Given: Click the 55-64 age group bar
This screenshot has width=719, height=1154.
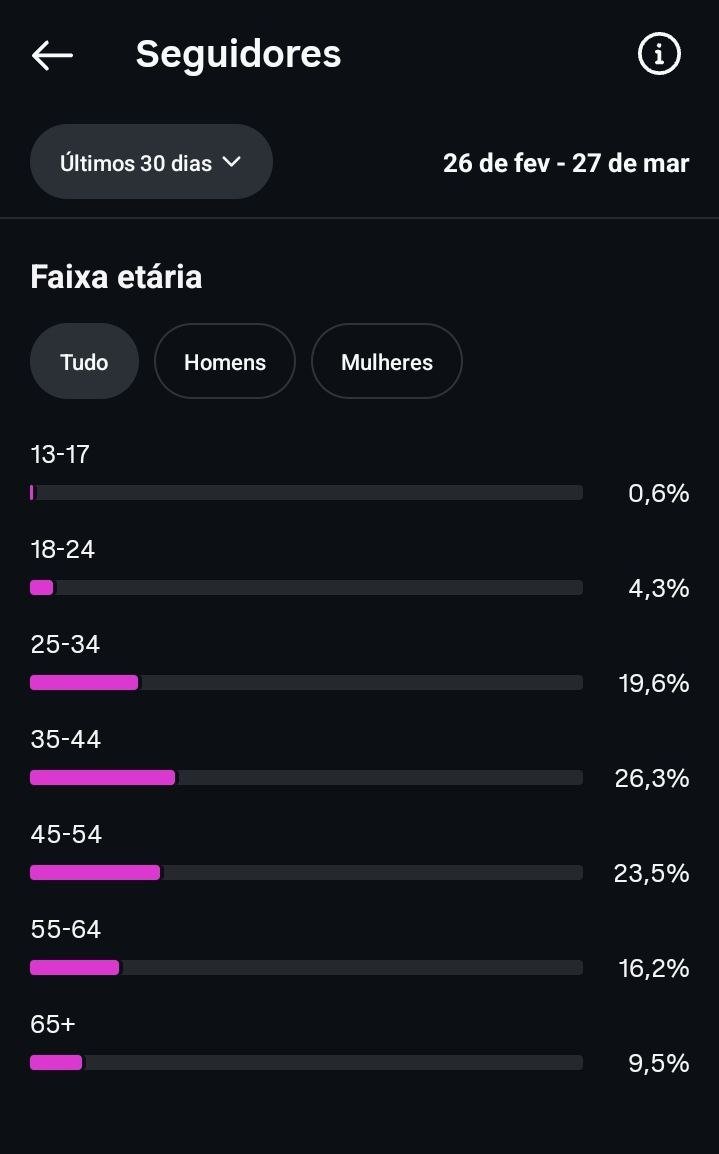Looking at the screenshot, I should pyautogui.click(x=306, y=968).
